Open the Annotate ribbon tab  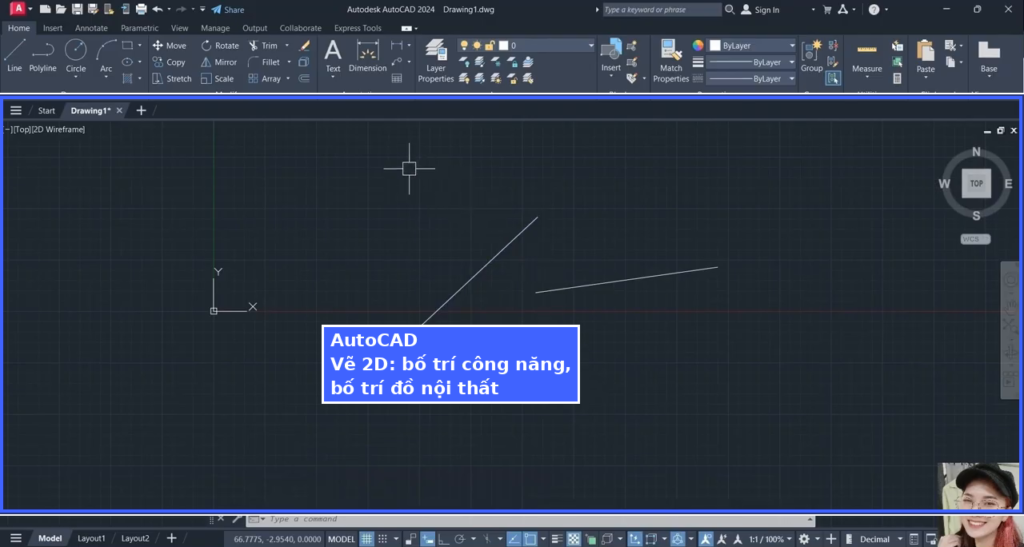tap(91, 28)
